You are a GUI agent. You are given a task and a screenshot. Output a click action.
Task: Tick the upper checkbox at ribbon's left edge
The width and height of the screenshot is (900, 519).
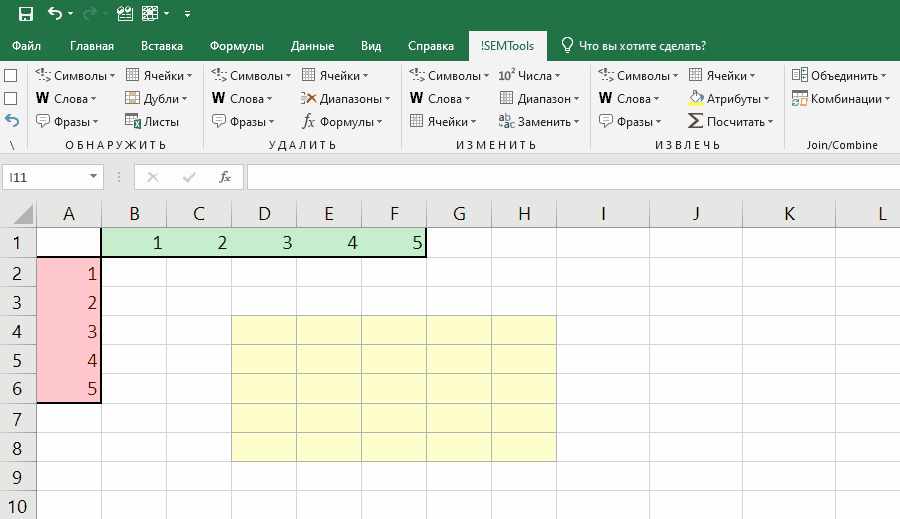pos(10,76)
